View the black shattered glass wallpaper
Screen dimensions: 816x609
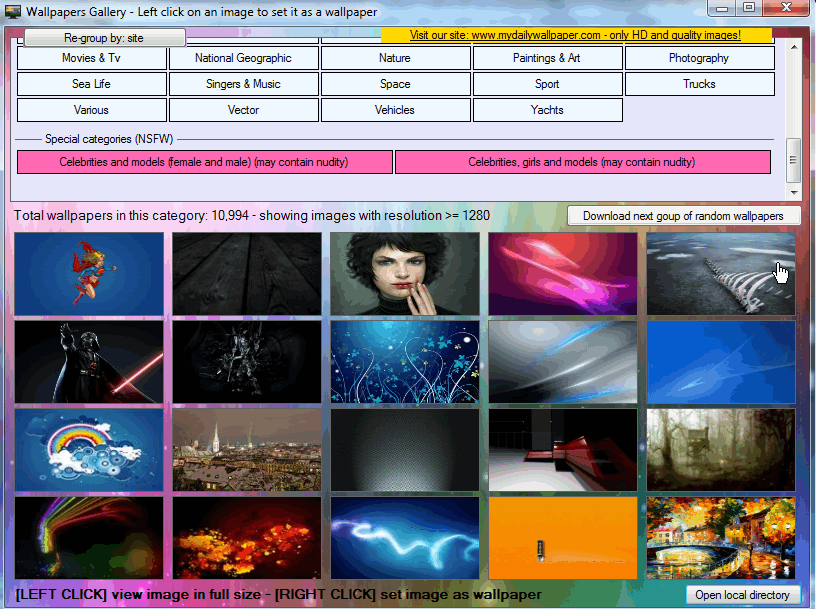pyautogui.click(x=247, y=362)
